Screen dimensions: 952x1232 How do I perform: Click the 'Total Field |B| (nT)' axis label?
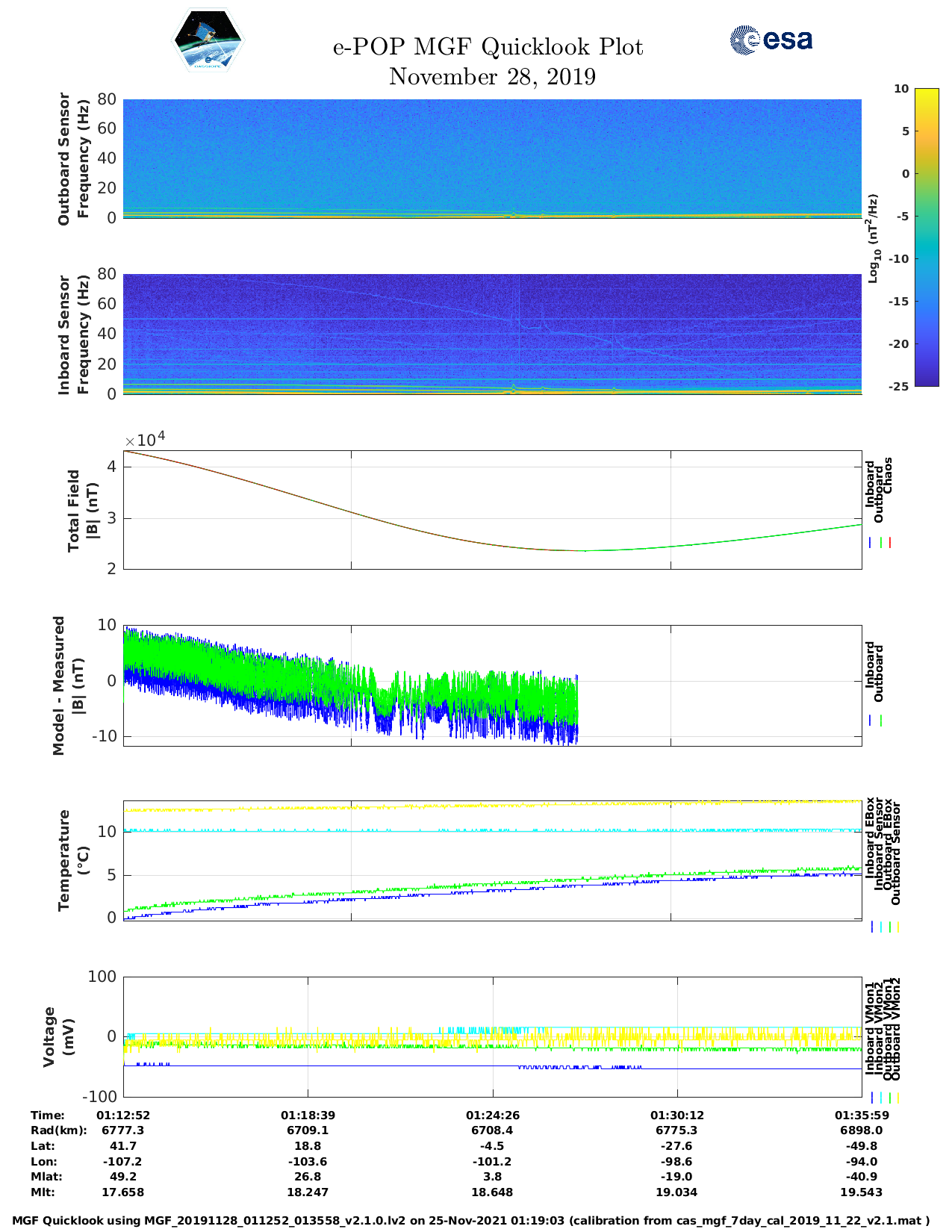click(x=82, y=511)
